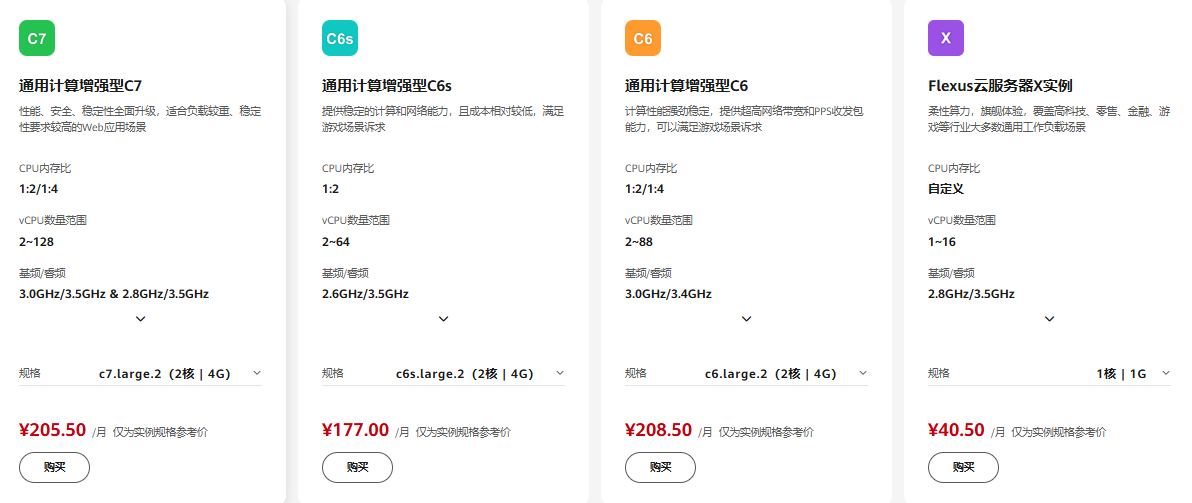
Task: Expand more details on the C6 card
Action: [x=747, y=319]
